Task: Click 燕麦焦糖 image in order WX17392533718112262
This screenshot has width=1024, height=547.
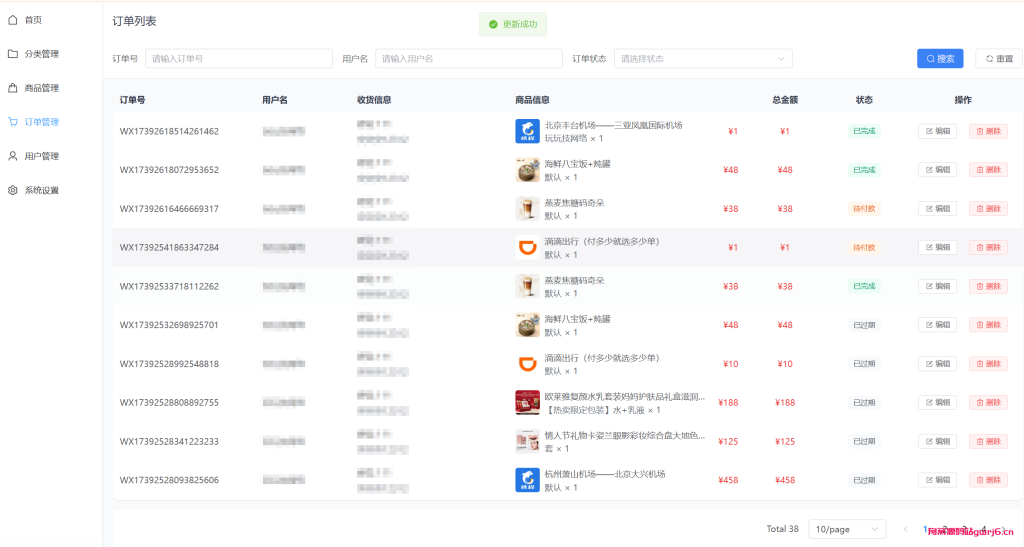Action: [527, 287]
